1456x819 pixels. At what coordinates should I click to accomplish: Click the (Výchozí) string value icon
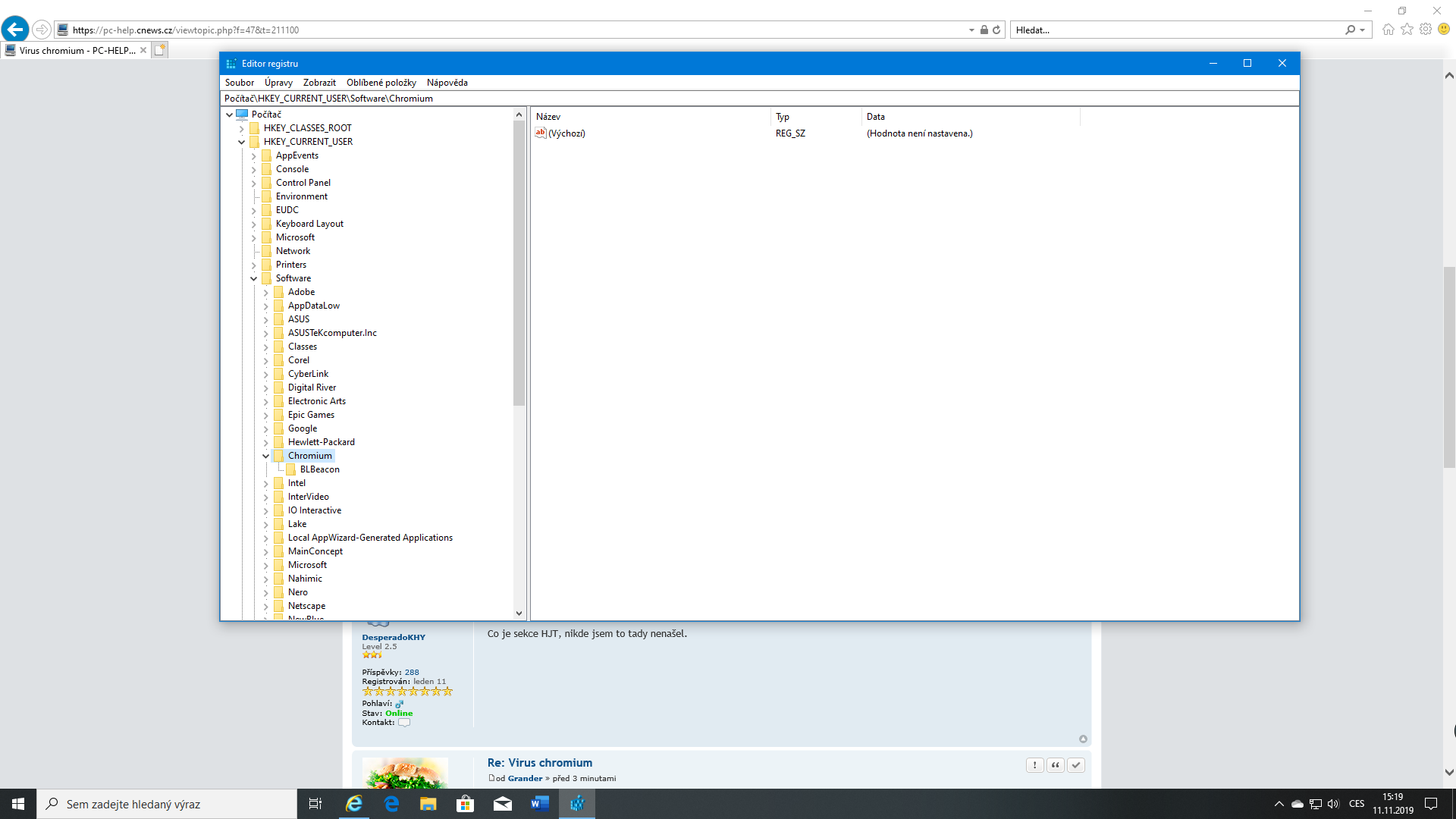[541, 133]
